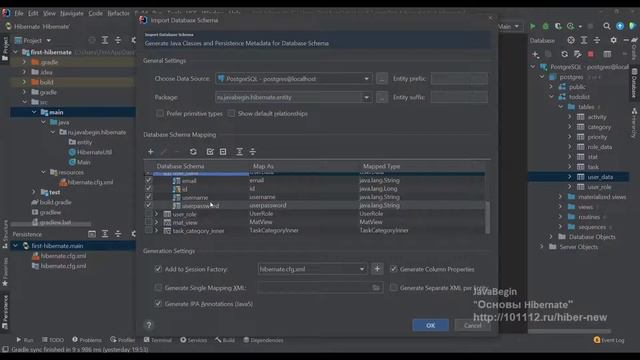Open Choose Data Source dropdown
The width and height of the screenshot is (640, 360).
pyautogui.click(x=367, y=78)
